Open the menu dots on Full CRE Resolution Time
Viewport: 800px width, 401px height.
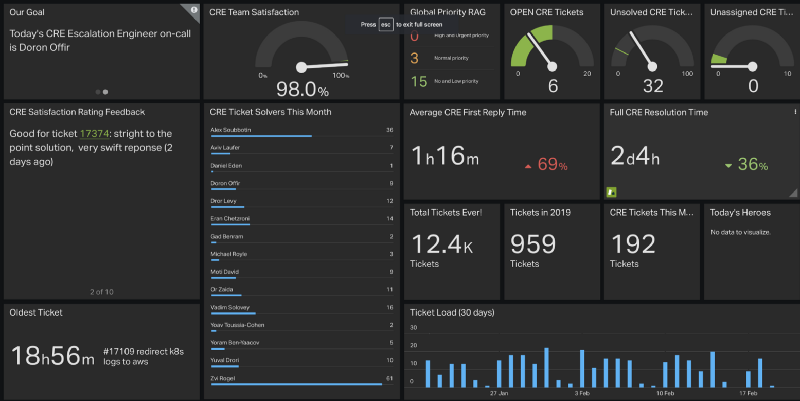(795, 112)
